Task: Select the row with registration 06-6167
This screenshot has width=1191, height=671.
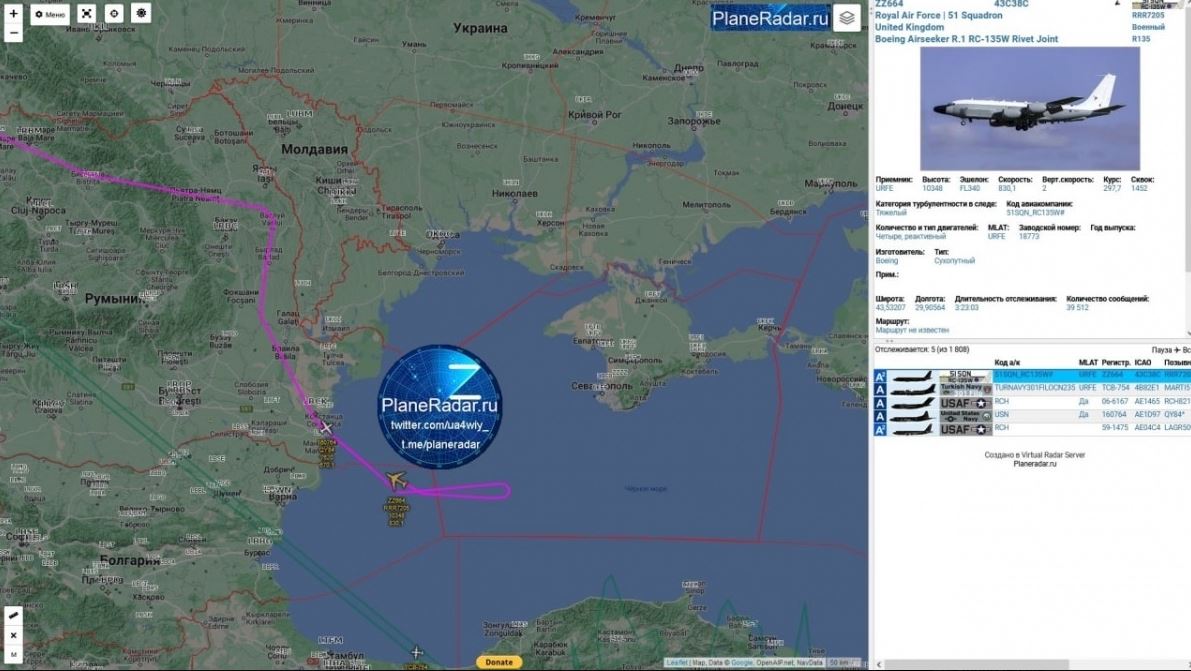Action: point(1032,402)
